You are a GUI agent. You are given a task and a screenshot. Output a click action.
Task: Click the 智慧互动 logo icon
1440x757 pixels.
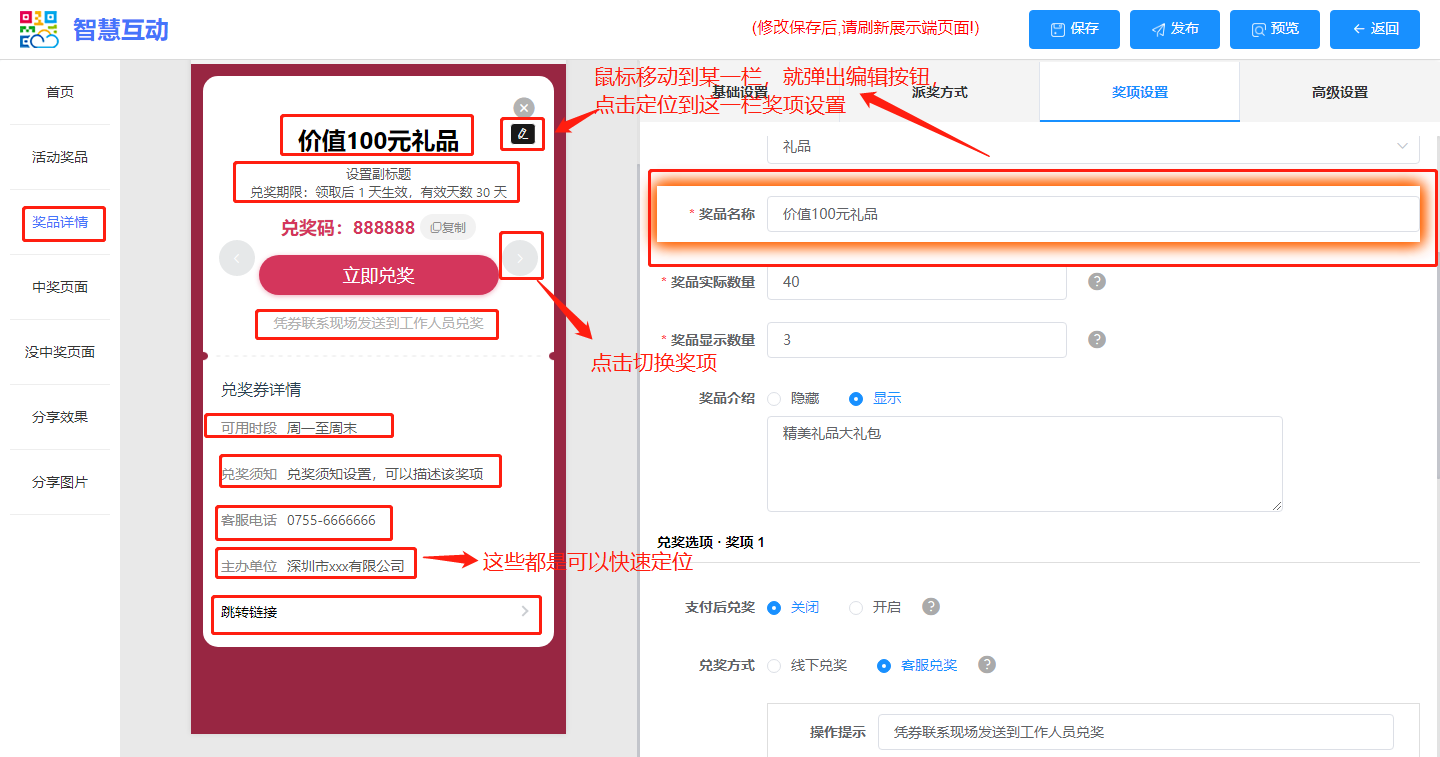pos(39,29)
